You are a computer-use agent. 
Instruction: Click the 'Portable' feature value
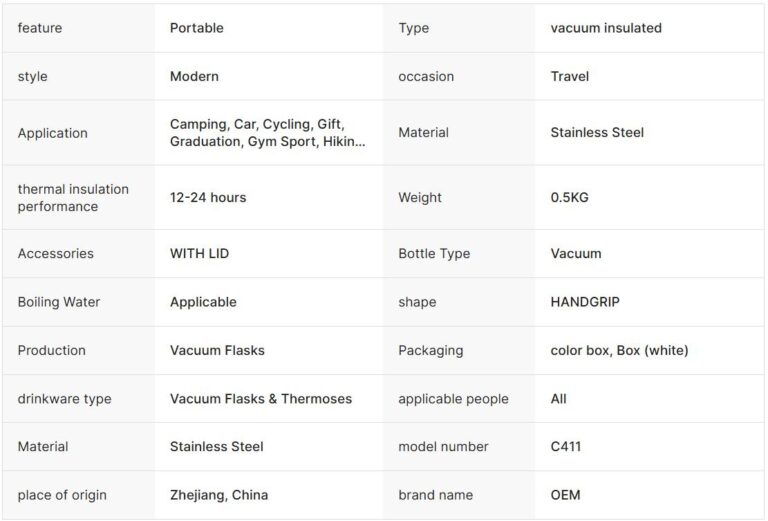196,28
